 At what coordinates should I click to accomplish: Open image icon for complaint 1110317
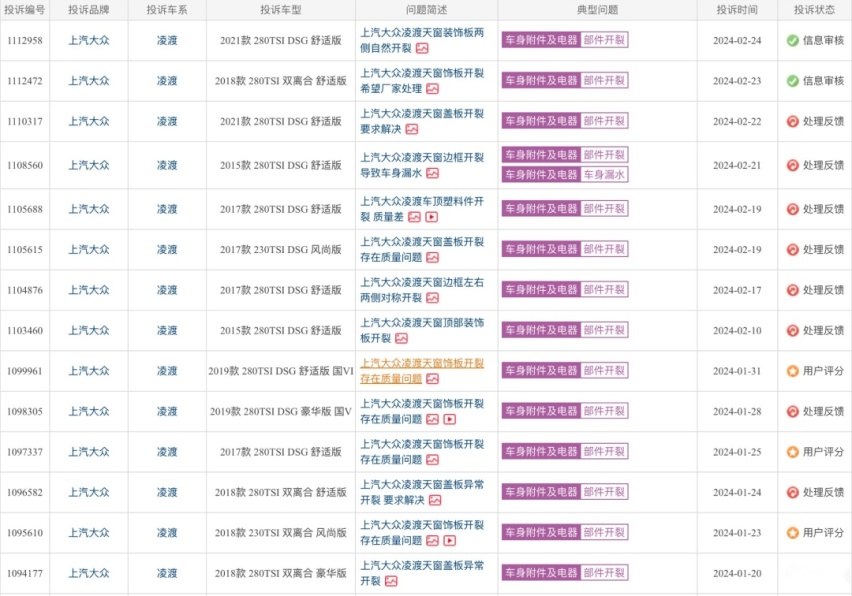click(412, 129)
